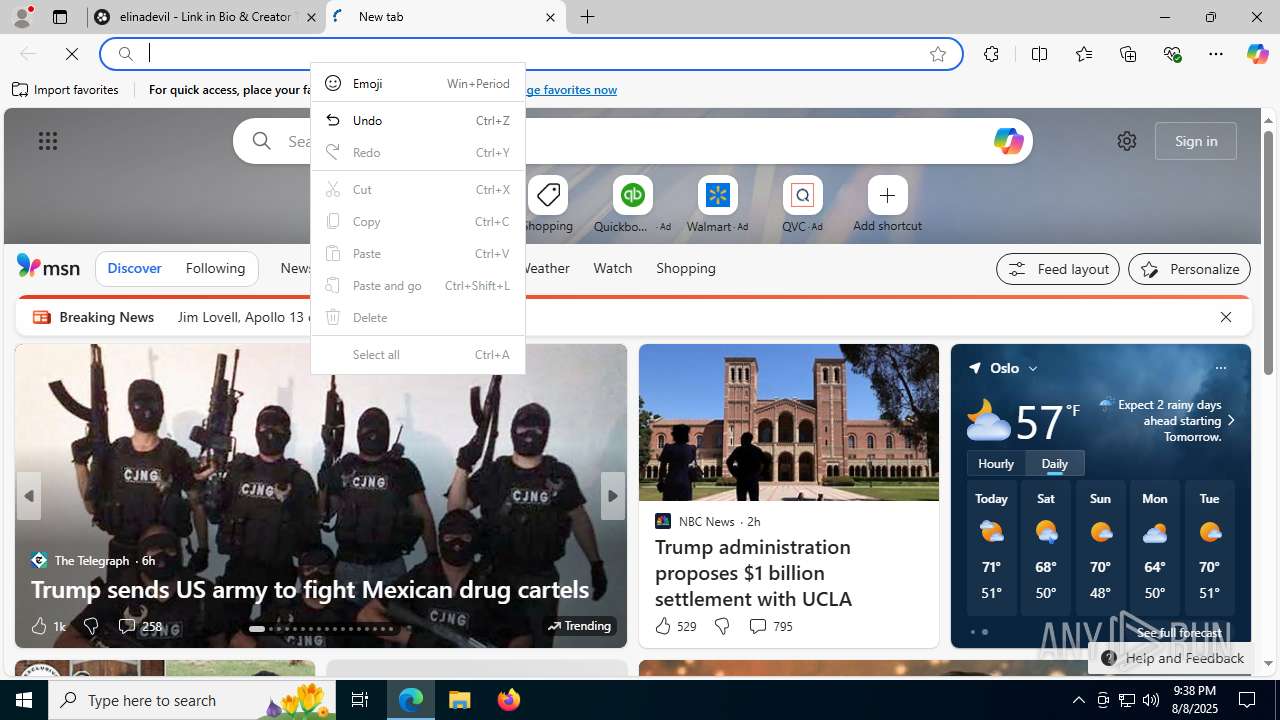Screen dimensions: 1280x720
Task: Click into the address bar field
Action: (532, 54)
